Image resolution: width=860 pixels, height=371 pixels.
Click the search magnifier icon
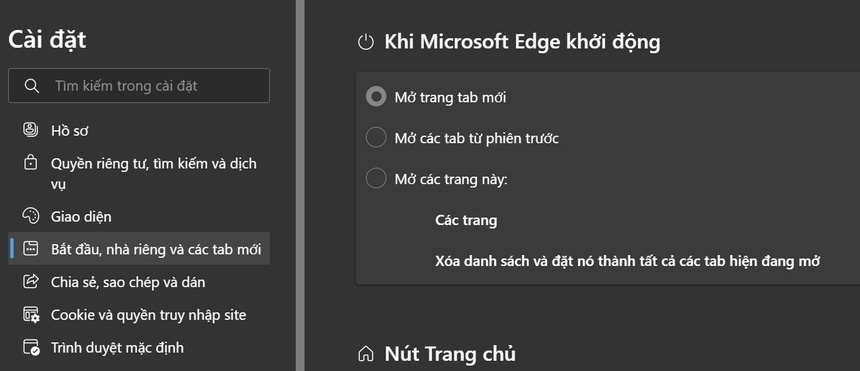32,86
